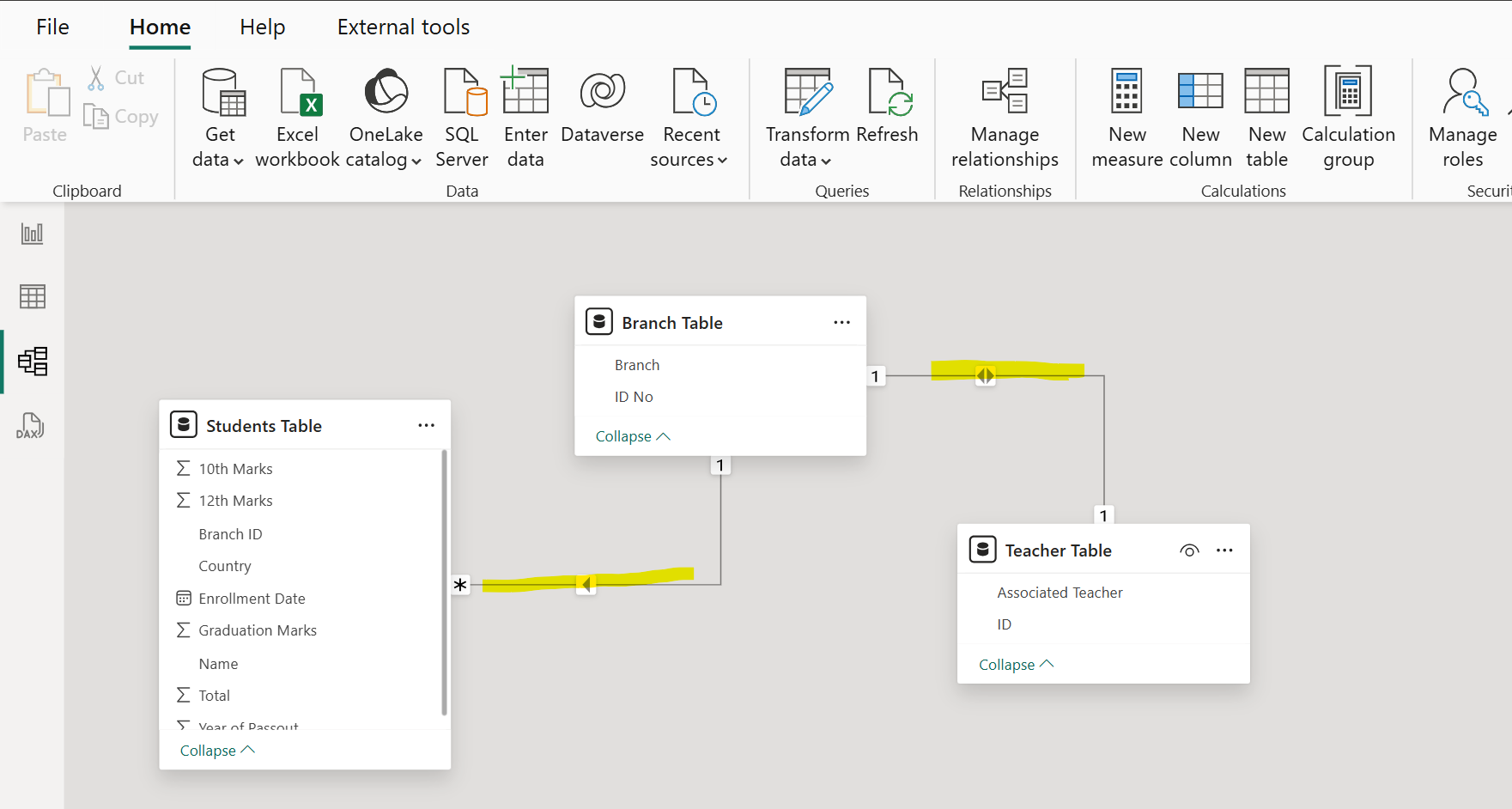Open the Calculation group tool

[1347, 116]
